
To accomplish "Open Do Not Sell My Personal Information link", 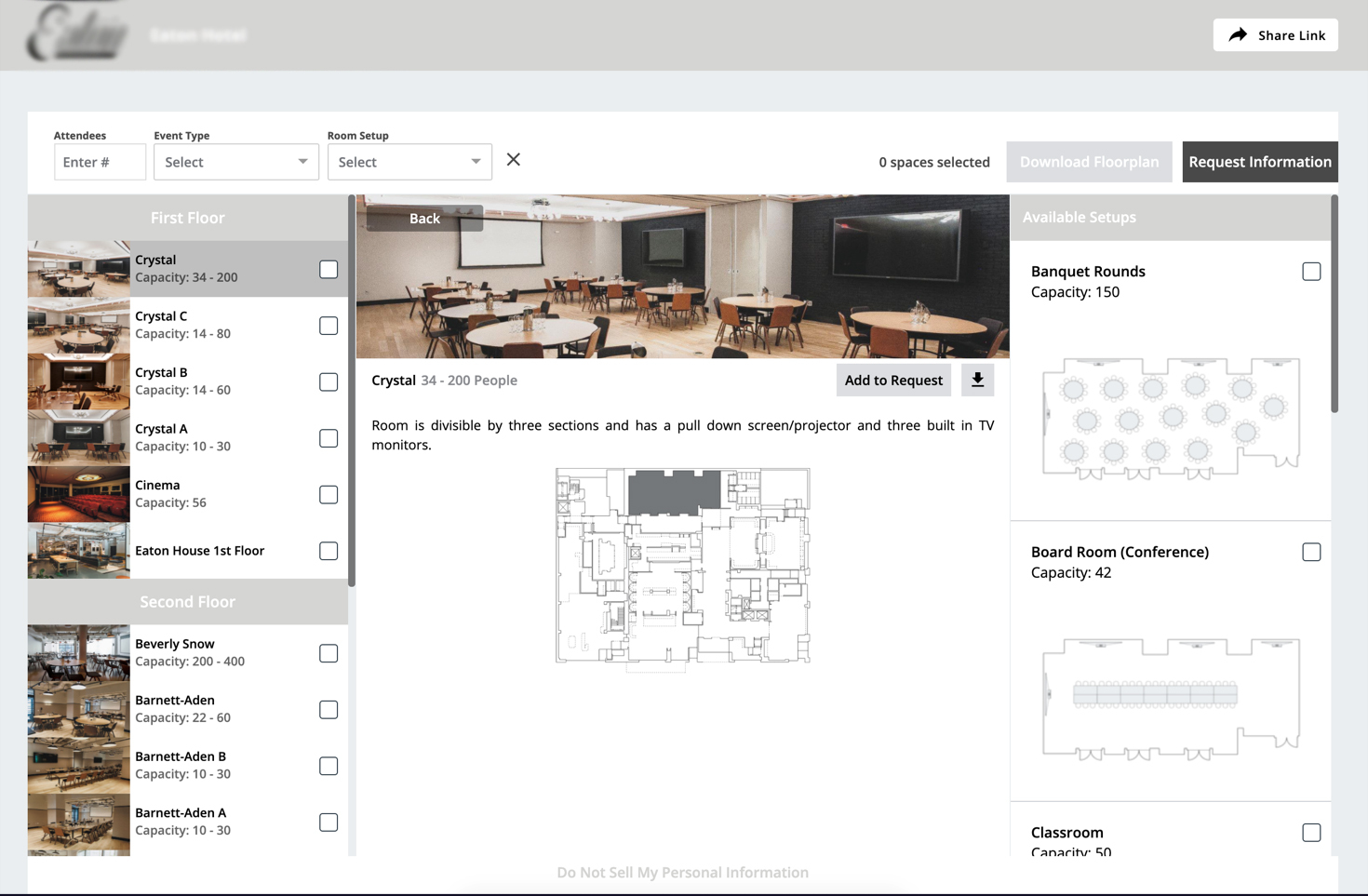I will click(x=683, y=873).
